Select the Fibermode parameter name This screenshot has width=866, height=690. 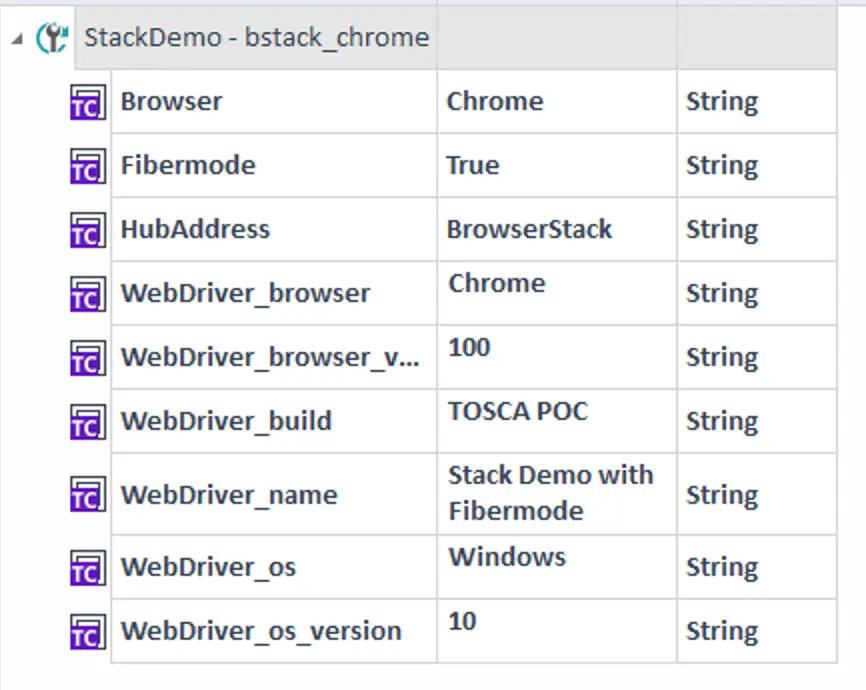coord(188,165)
